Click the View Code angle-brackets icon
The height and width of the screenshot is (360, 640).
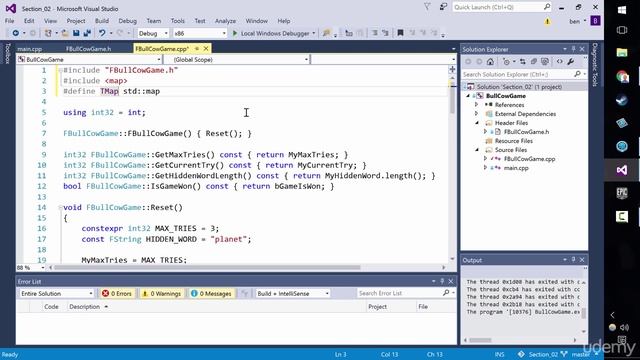pos(560,62)
